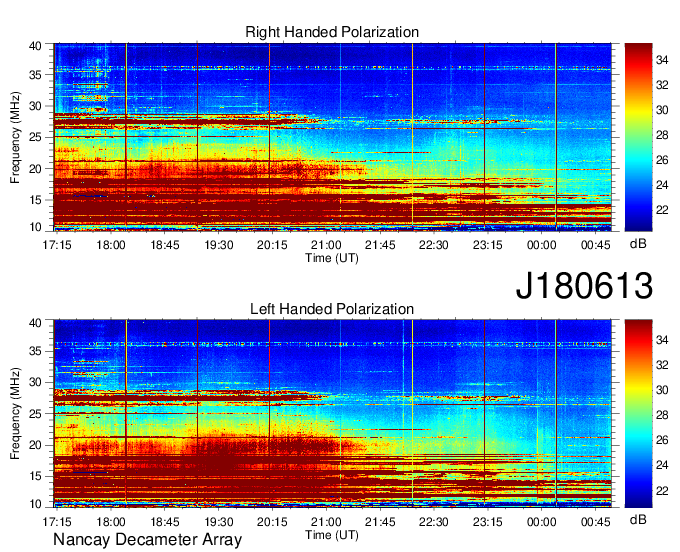Click the 21:45 tick on Right Handed time axis
The width and height of the screenshot is (680, 552).
tap(380, 245)
